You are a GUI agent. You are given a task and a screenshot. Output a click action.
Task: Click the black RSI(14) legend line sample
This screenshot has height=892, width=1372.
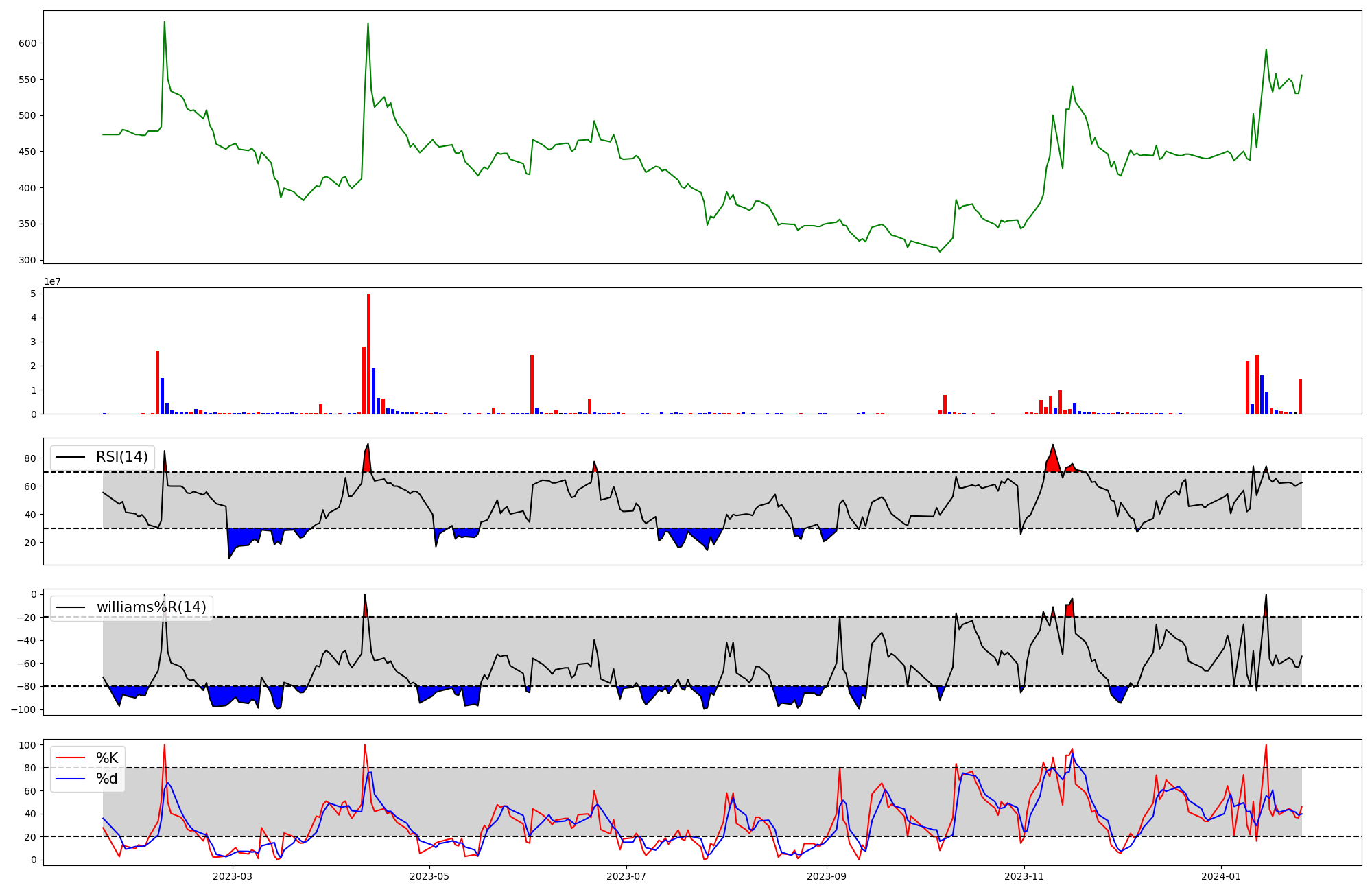[71, 457]
